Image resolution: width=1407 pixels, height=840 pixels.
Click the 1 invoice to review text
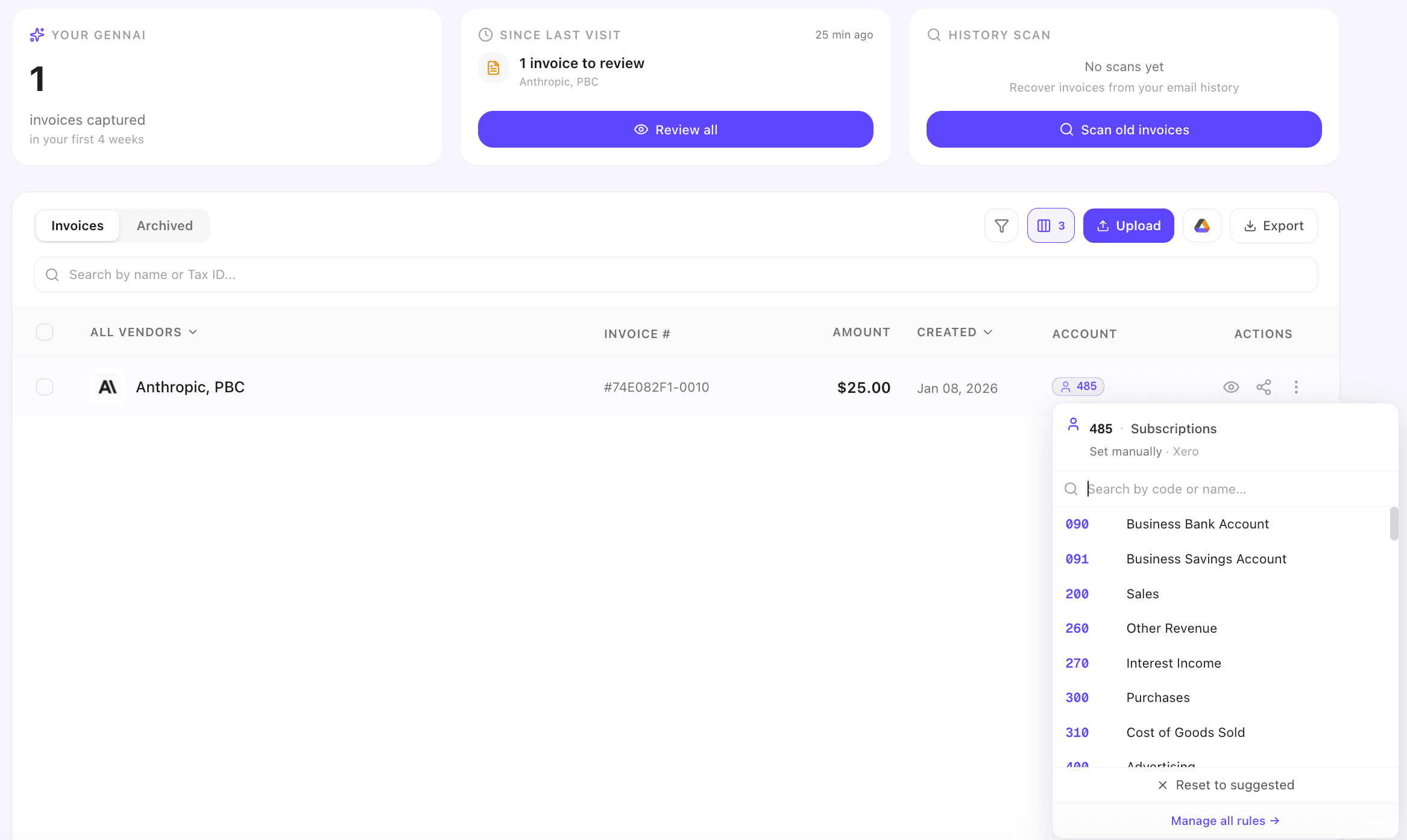tap(582, 63)
